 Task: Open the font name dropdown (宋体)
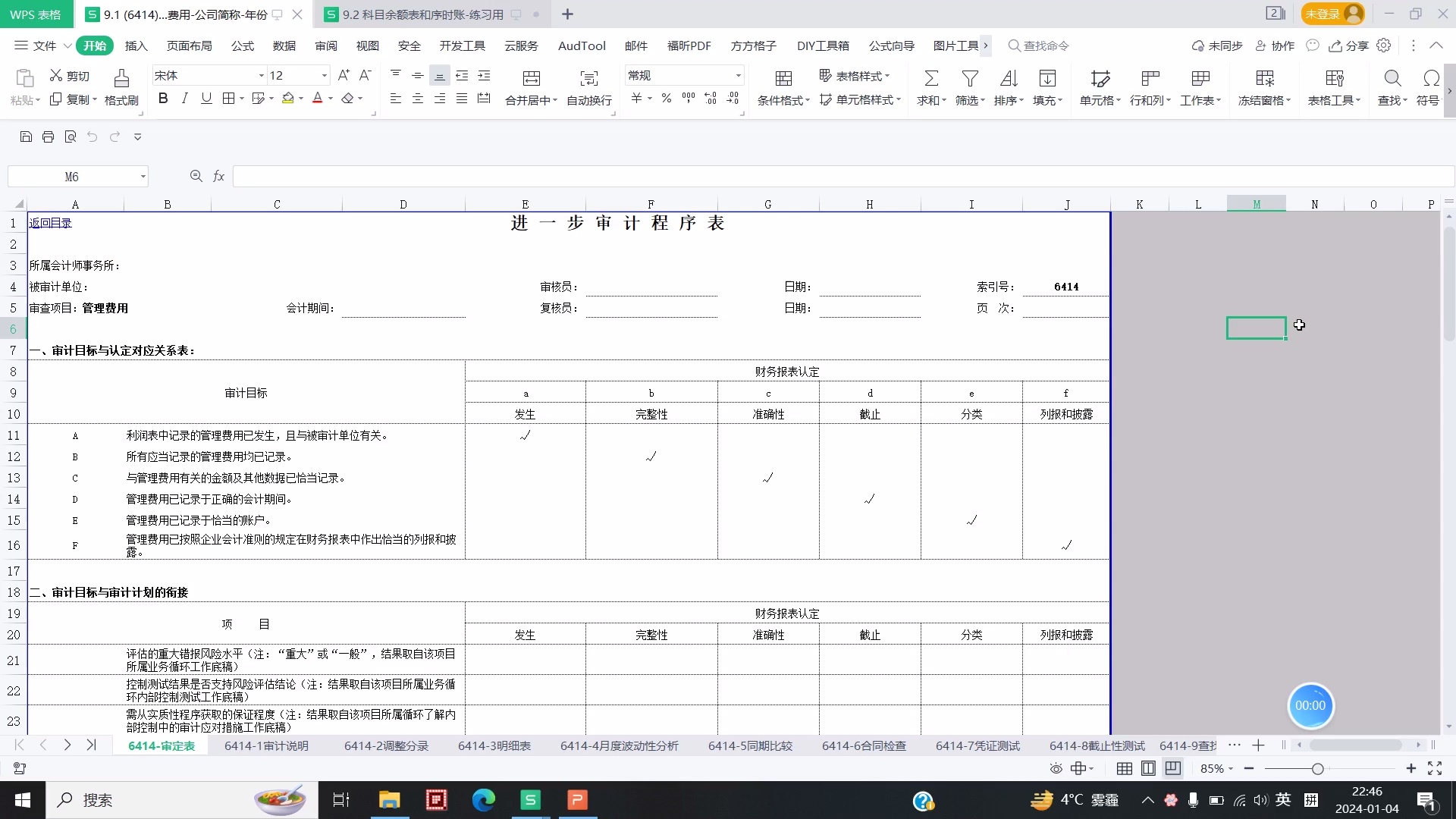pyautogui.click(x=261, y=75)
